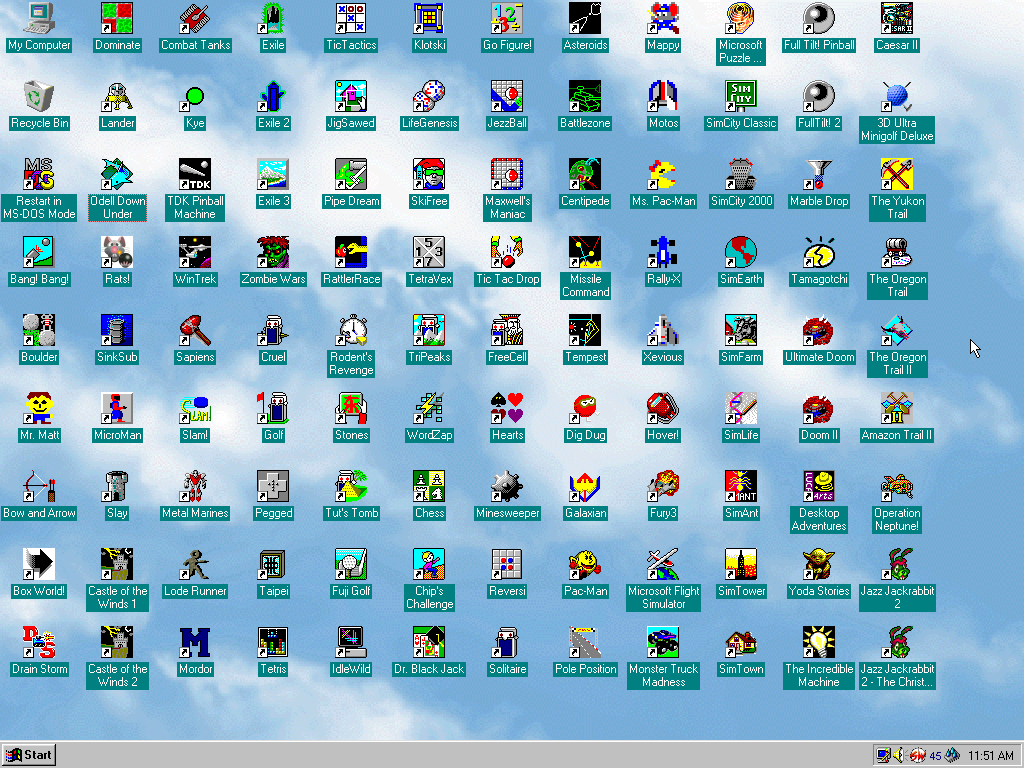
Task: Select Restart in MS-DOS Mode icon
Action: point(39,174)
